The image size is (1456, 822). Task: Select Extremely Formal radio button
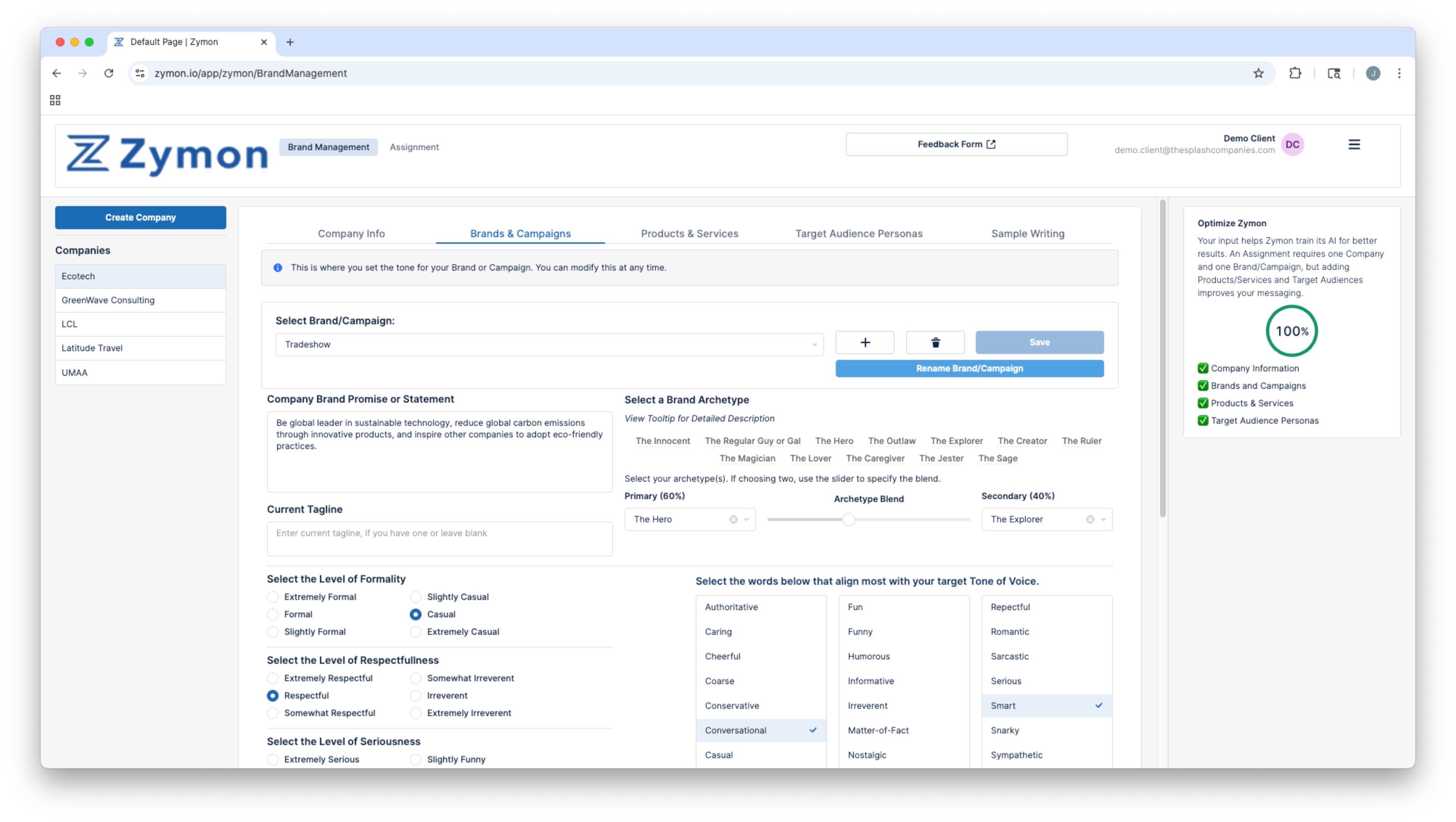(x=273, y=596)
